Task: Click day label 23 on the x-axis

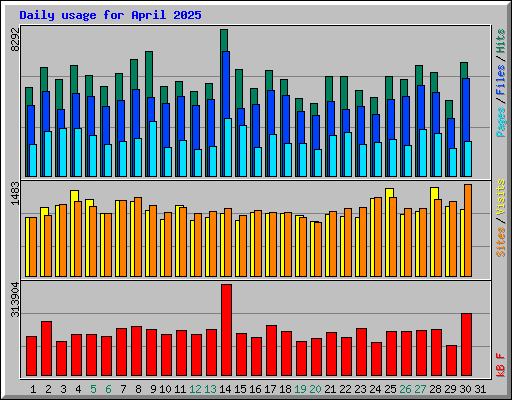Action: click(360, 389)
